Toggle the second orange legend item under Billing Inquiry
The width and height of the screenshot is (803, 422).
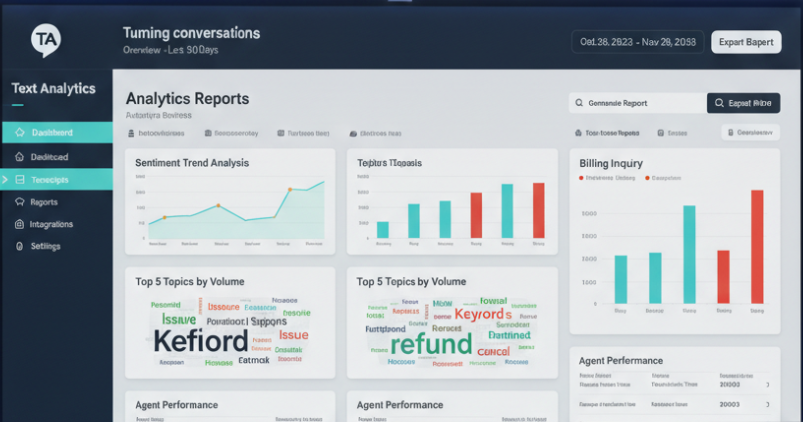point(646,178)
